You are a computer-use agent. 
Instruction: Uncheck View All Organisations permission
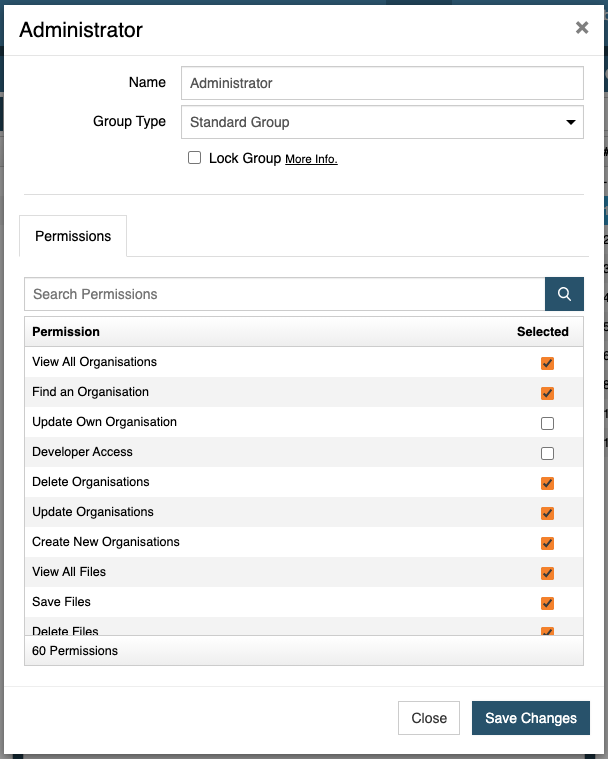tap(547, 363)
